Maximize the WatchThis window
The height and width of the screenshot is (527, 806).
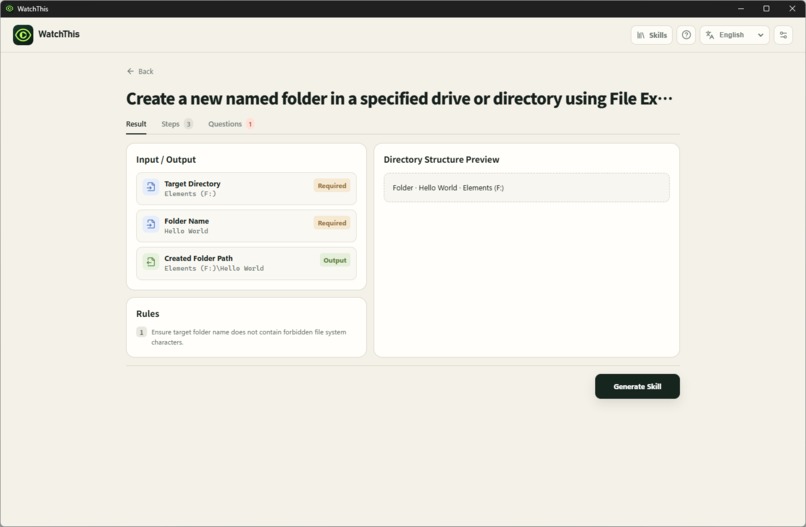pyautogui.click(x=766, y=9)
